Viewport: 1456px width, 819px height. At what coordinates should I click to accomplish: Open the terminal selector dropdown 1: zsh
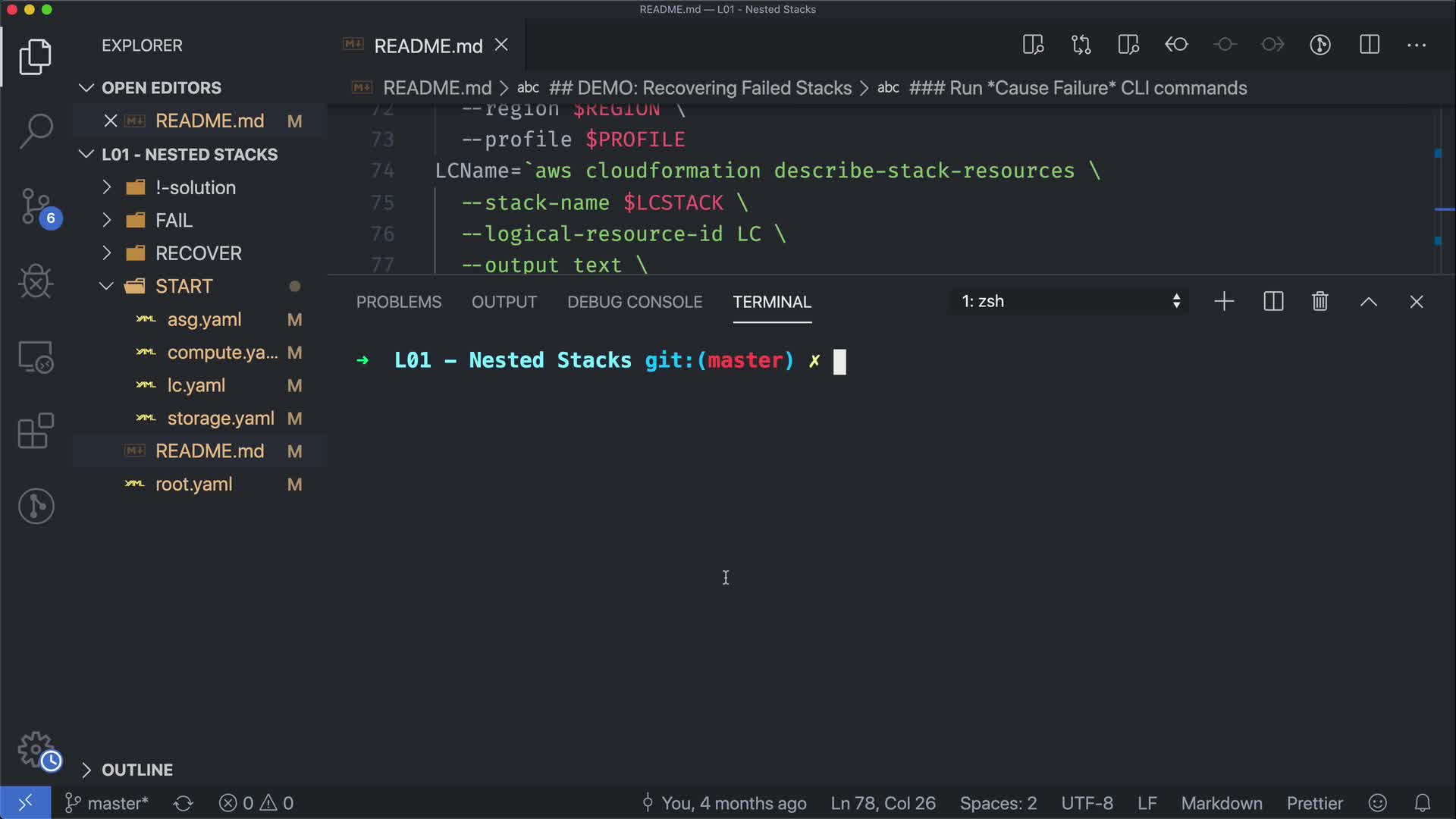(x=1069, y=302)
